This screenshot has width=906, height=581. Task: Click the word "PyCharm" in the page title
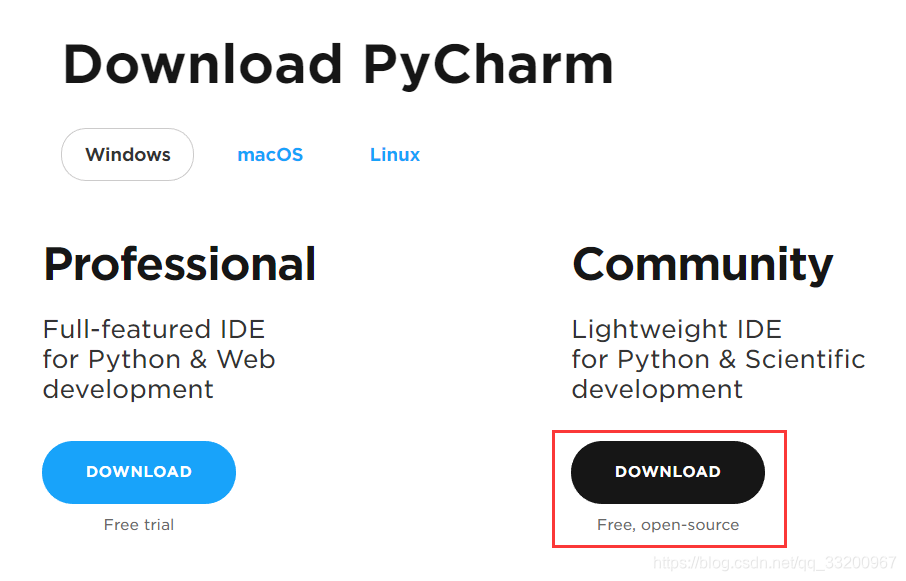488,65
